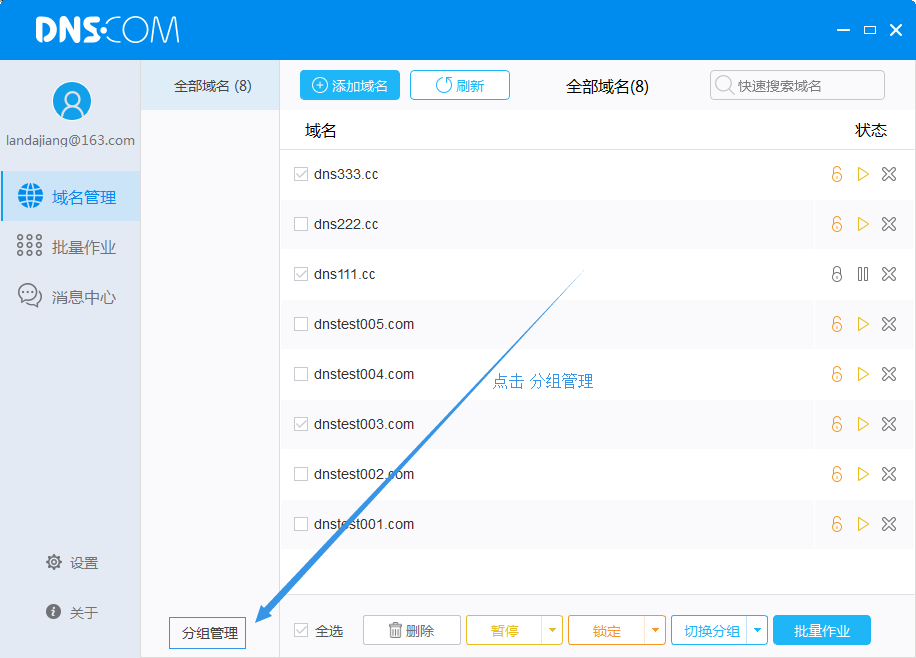The image size is (916, 658).
Task: Open the Switch Group (切换分组) dropdown arrow
Action: point(758,630)
